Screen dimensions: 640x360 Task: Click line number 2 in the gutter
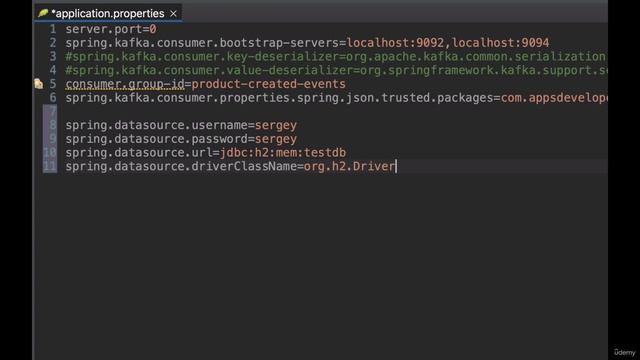53,43
